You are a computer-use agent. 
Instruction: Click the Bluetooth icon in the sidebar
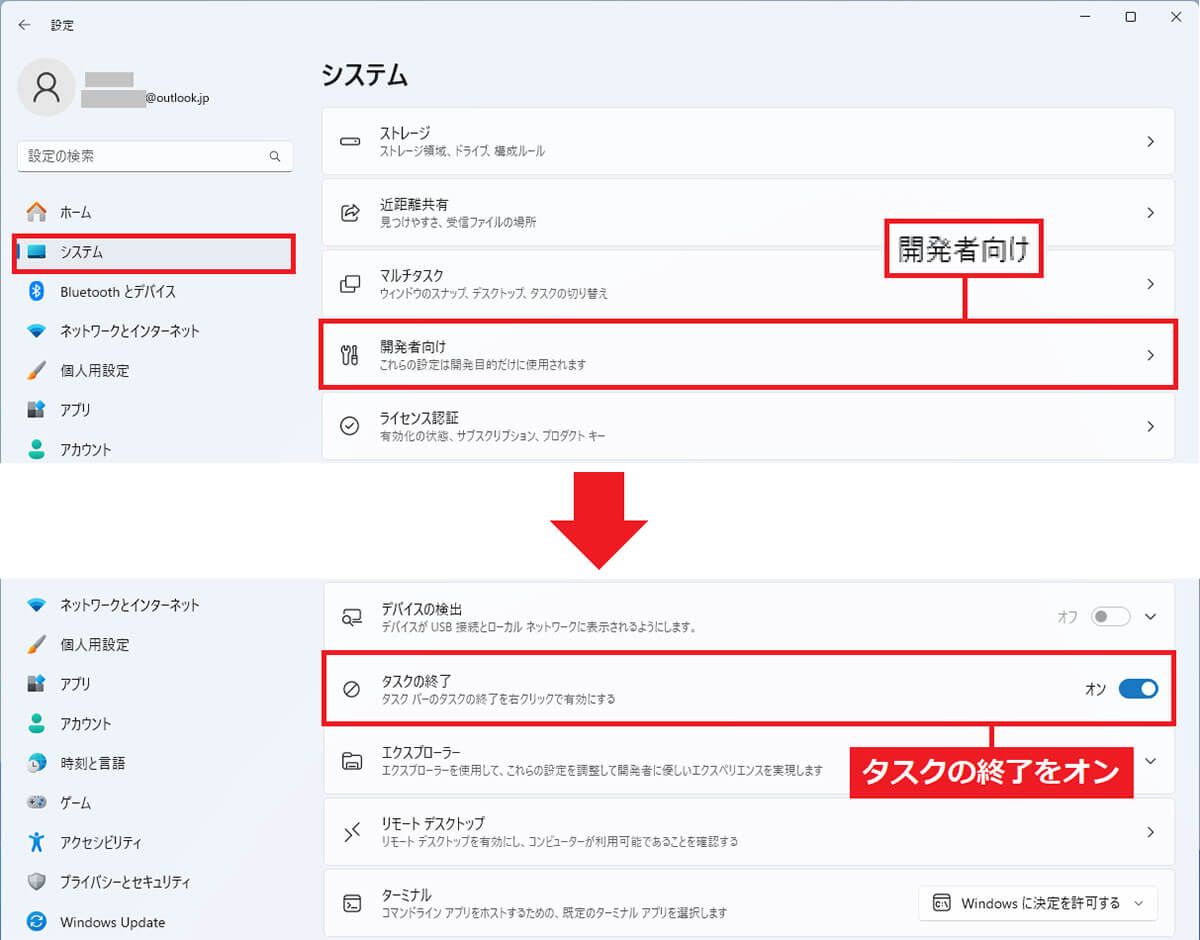click(37, 291)
